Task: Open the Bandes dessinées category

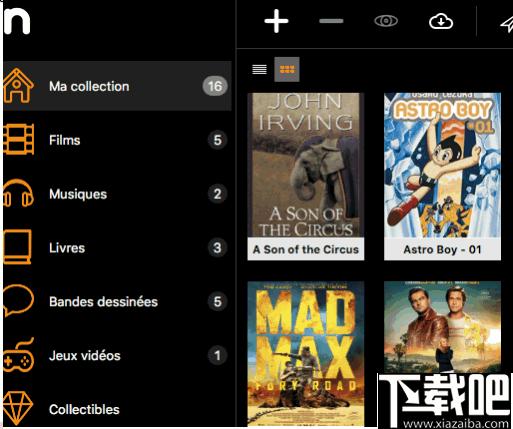Action: [x=117, y=302]
